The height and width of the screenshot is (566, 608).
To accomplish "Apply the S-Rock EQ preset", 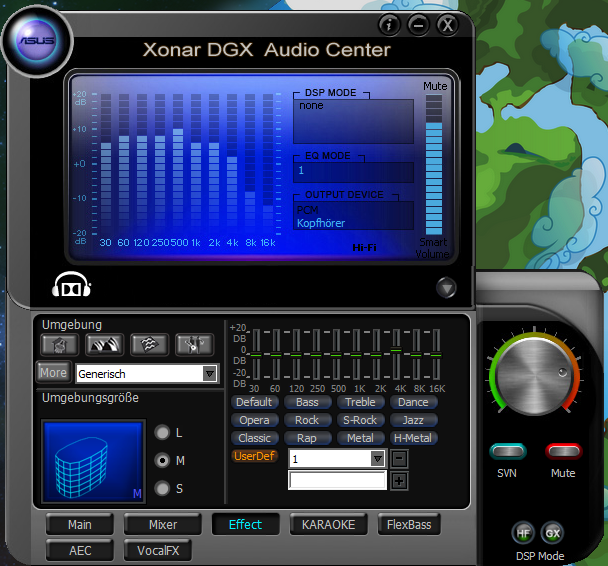I will [360, 420].
